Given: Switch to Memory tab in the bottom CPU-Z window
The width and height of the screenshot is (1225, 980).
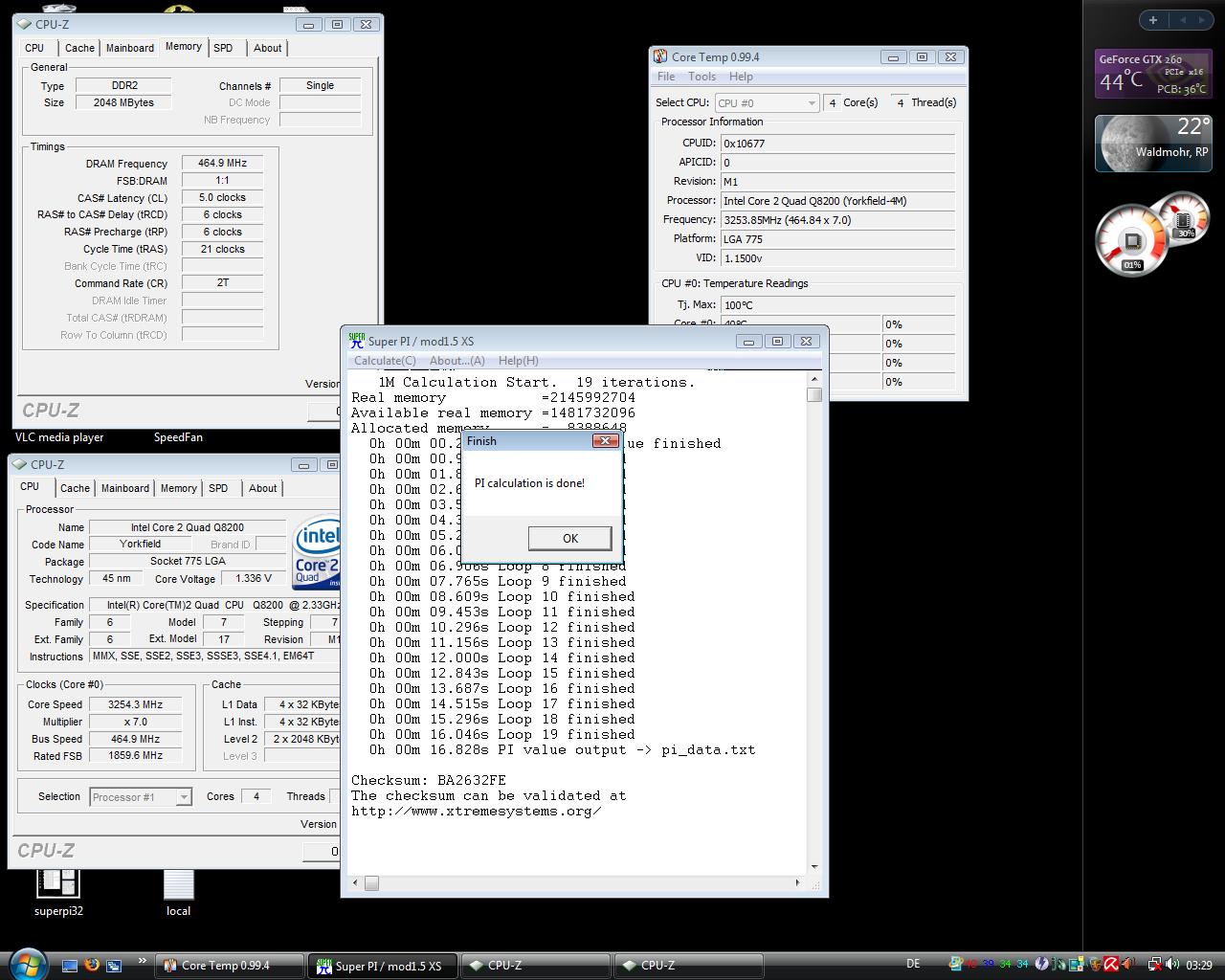Looking at the screenshot, I should point(178,488).
